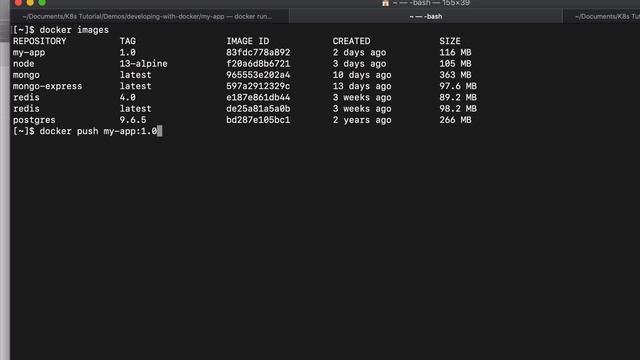Click image ID e187e861db44
Viewport: 640px width, 360px height.
(258, 98)
